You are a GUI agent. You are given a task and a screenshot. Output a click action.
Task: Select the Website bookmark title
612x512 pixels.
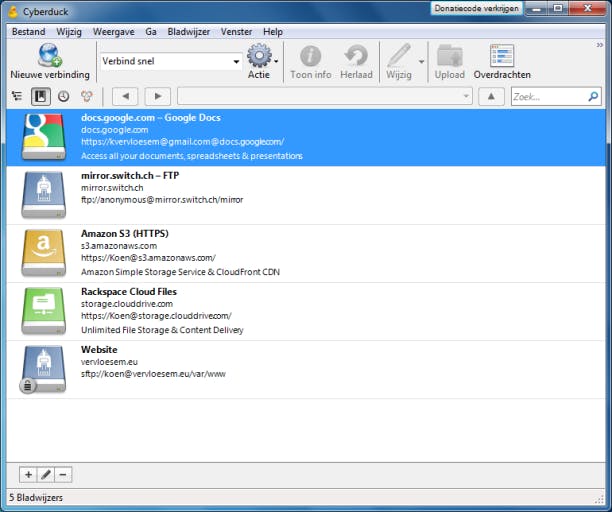[x=99, y=349]
